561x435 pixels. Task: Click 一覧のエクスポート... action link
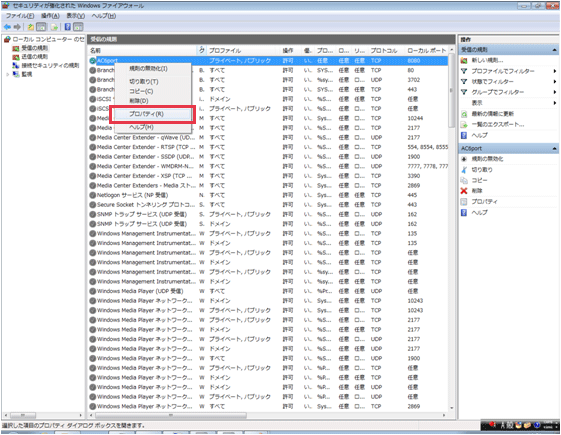(x=498, y=124)
